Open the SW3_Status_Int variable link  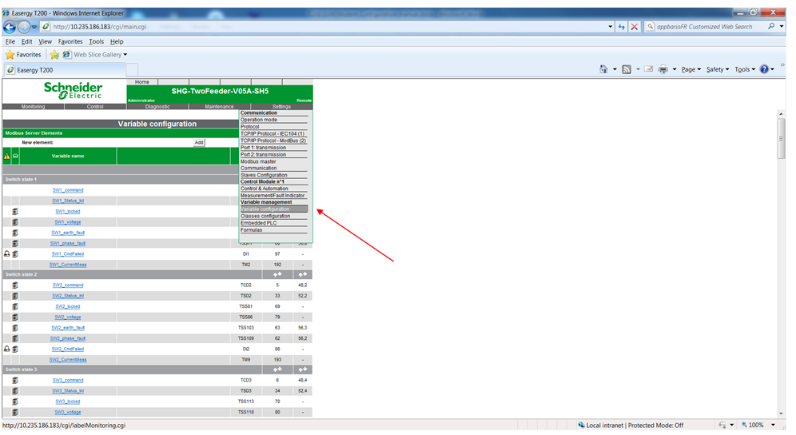[68, 391]
